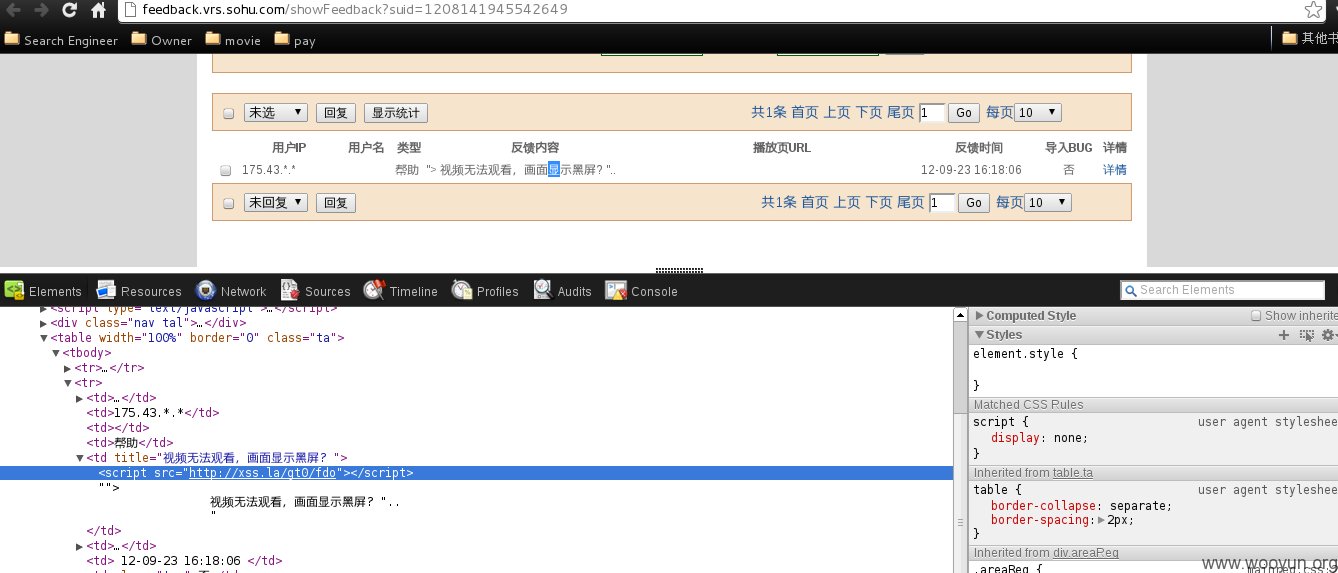Tick the checkbox for row 175.43.*.*
1338x573 pixels.
[225, 170]
